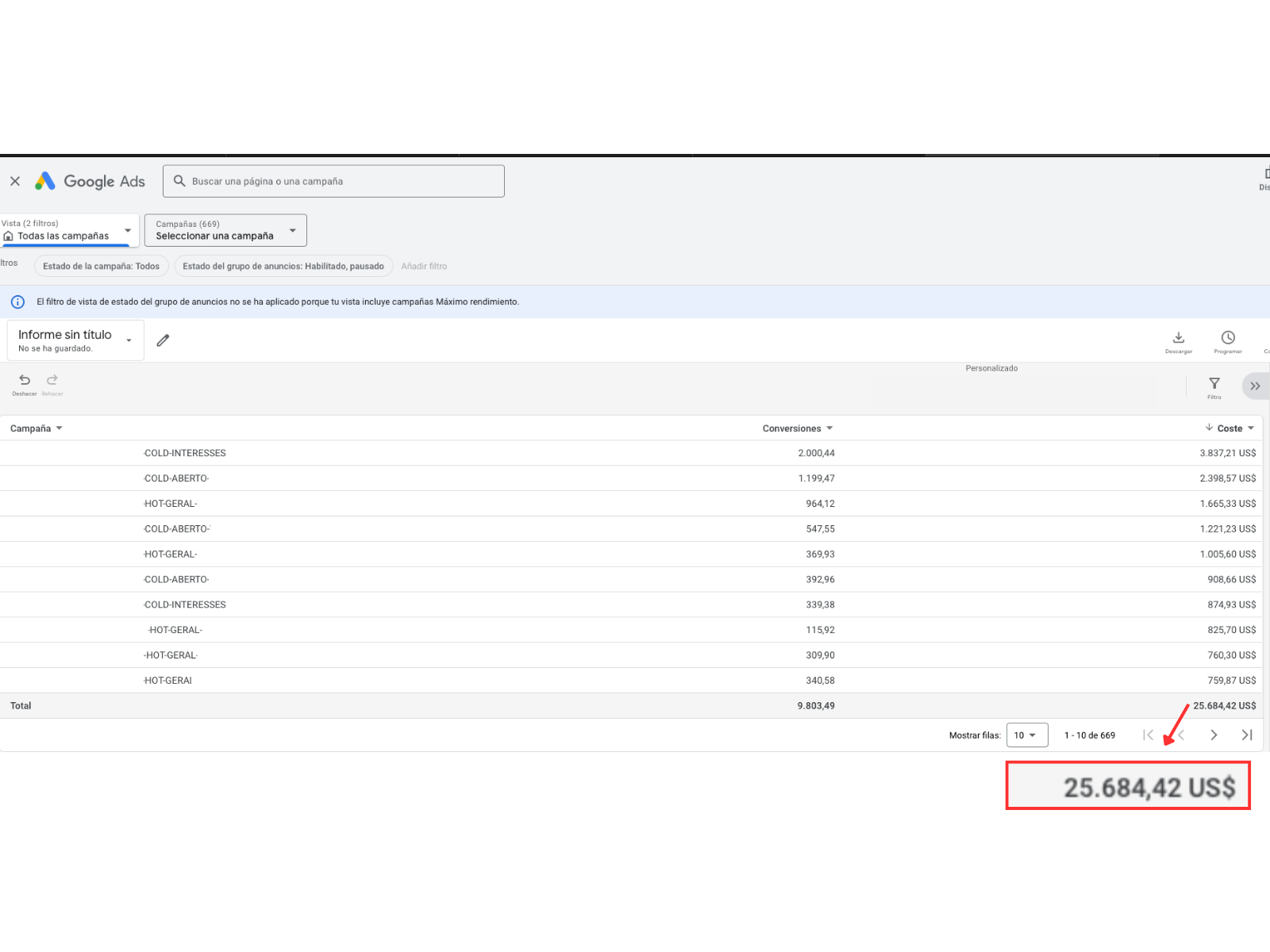1270x952 pixels.
Task: Open the Filtro funnel icon
Action: click(1214, 385)
